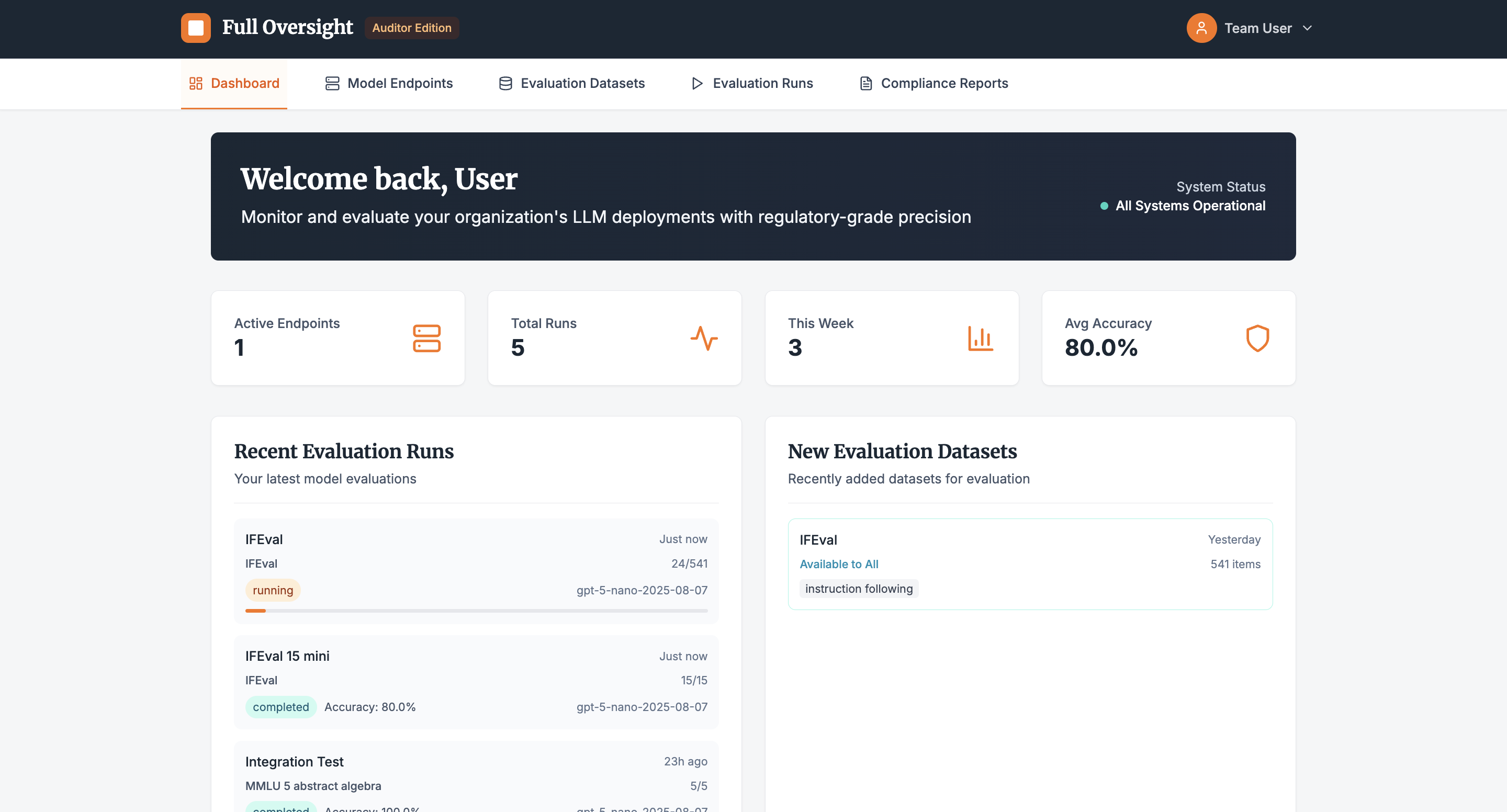Screen dimensions: 1507x812
Task: Open the Available to All link
Action: pos(839,564)
